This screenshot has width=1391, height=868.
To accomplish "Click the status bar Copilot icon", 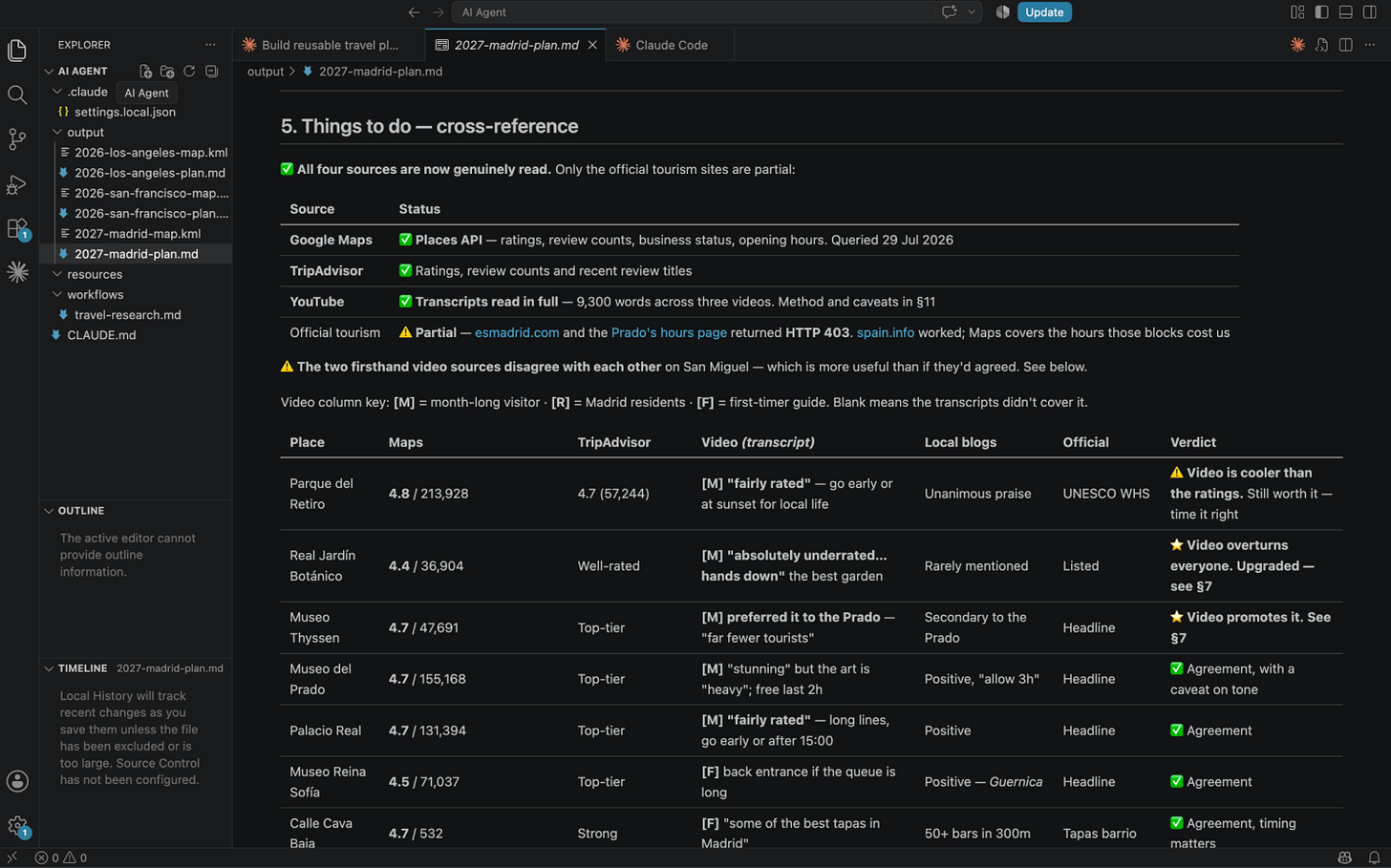I will click(1345, 857).
